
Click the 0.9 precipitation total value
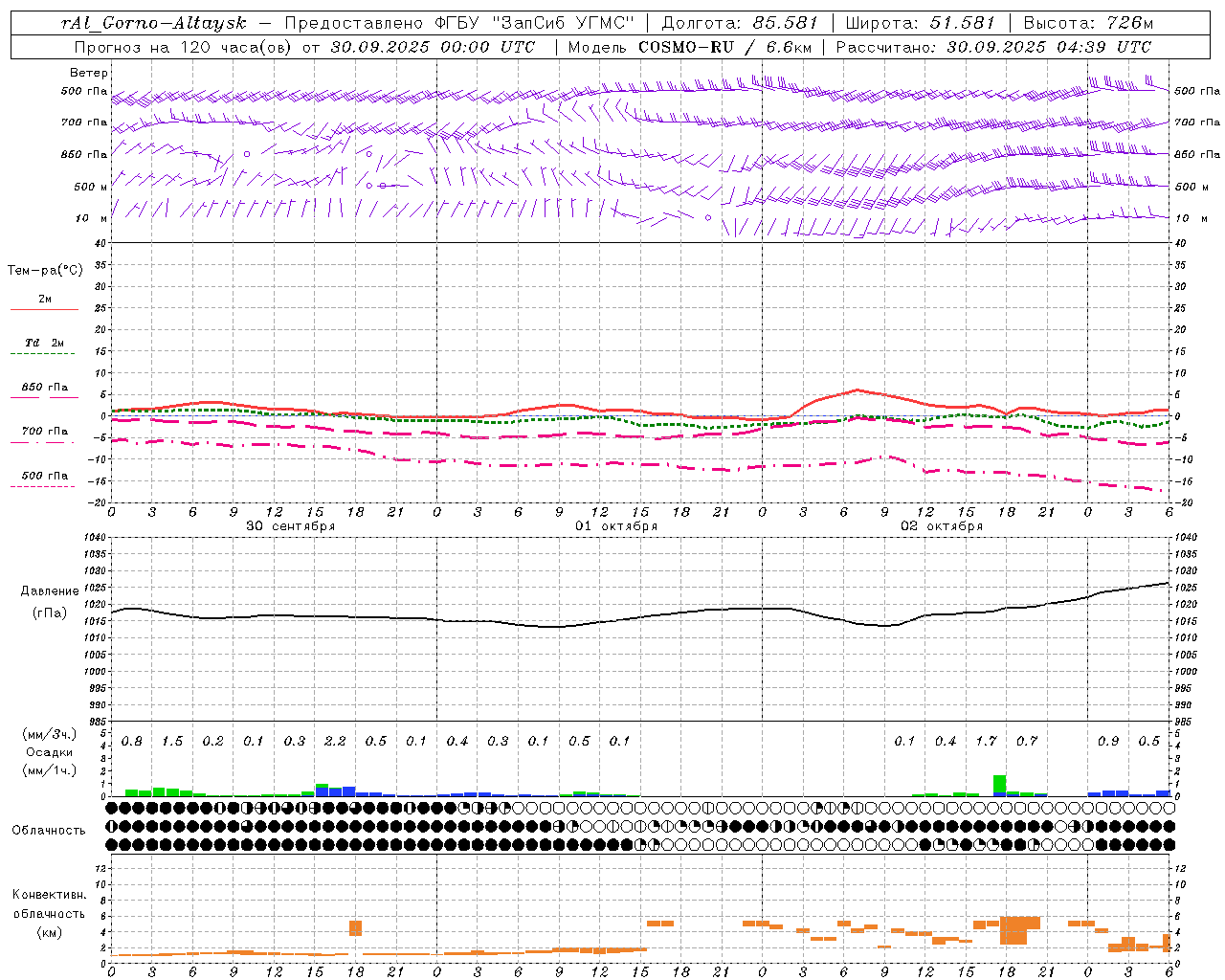coord(1108,742)
